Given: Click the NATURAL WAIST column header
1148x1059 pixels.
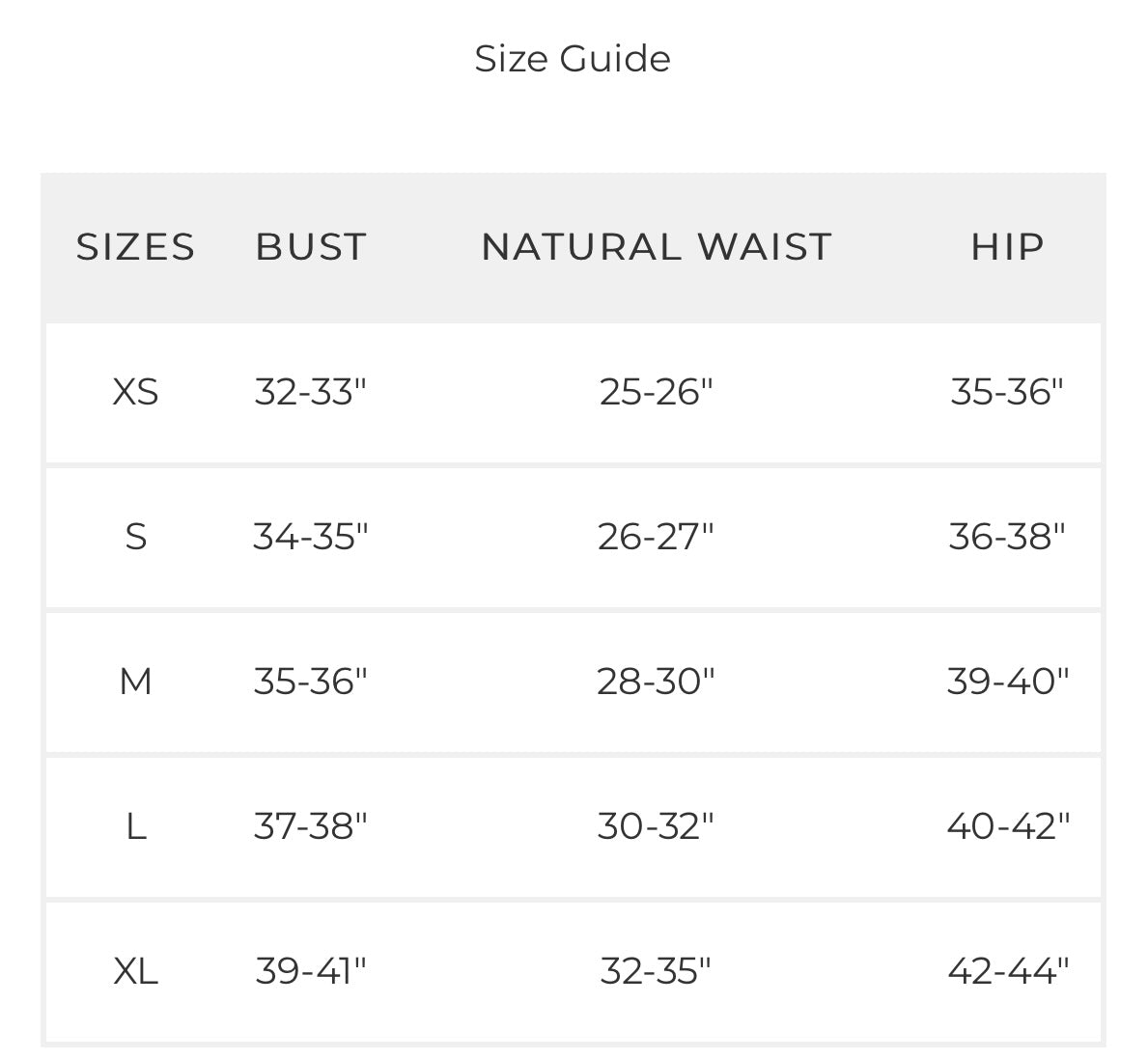Looking at the screenshot, I should [657, 247].
